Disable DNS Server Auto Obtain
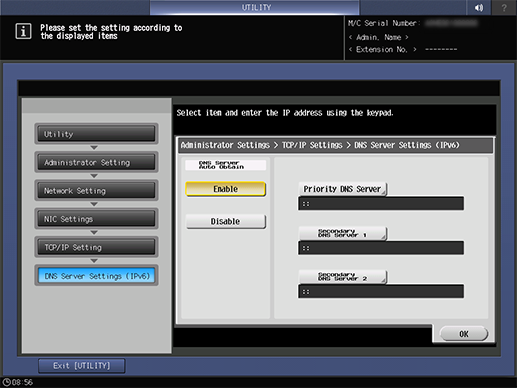Viewport: 517px width, 388px height. [x=226, y=221]
